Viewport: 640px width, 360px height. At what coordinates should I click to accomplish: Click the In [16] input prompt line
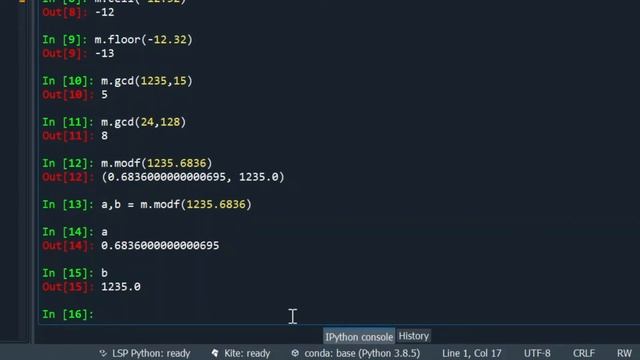(68, 314)
